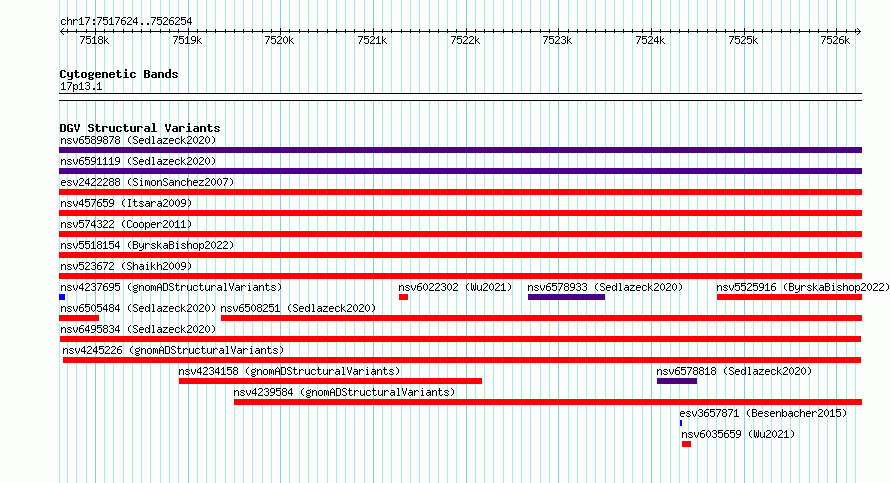Click nsv4237695 (gnomADStructuralVariants) label
Screen dimensions: 890x483
[171, 287]
